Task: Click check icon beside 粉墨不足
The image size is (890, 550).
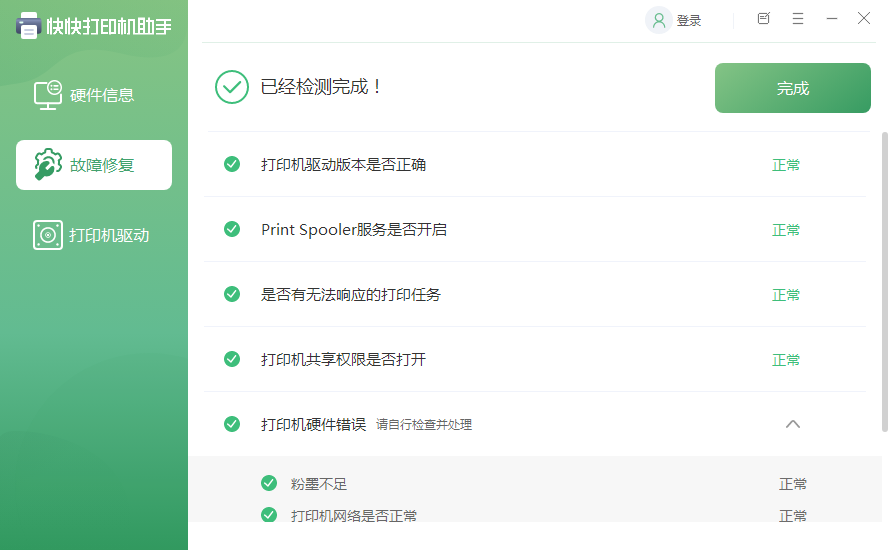Action: pos(269,484)
